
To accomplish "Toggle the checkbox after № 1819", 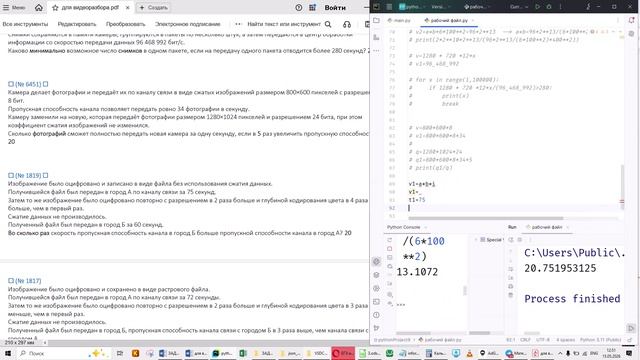I will (45, 176).
